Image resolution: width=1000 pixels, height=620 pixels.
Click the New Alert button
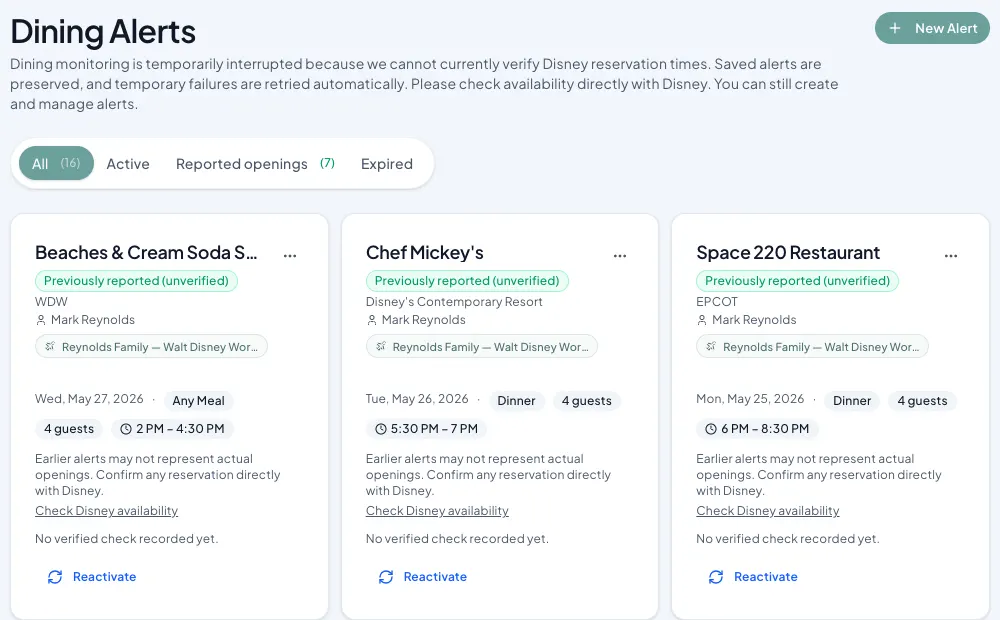click(932, 28)
